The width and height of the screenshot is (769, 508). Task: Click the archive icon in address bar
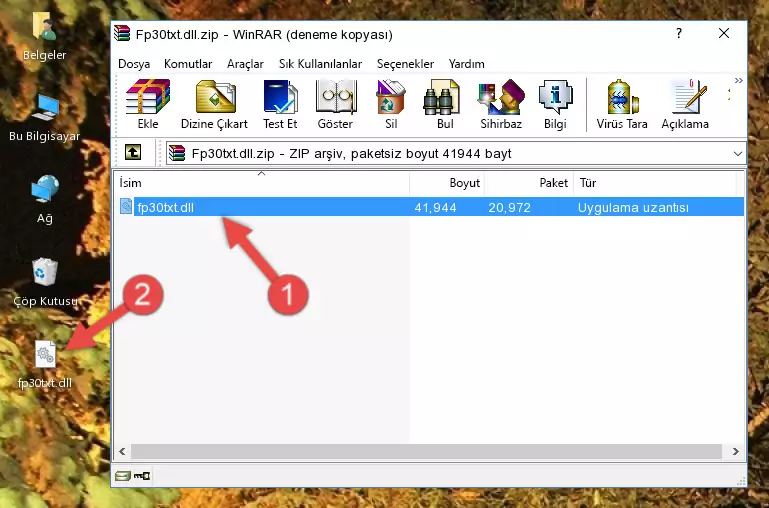coord(177,153)
